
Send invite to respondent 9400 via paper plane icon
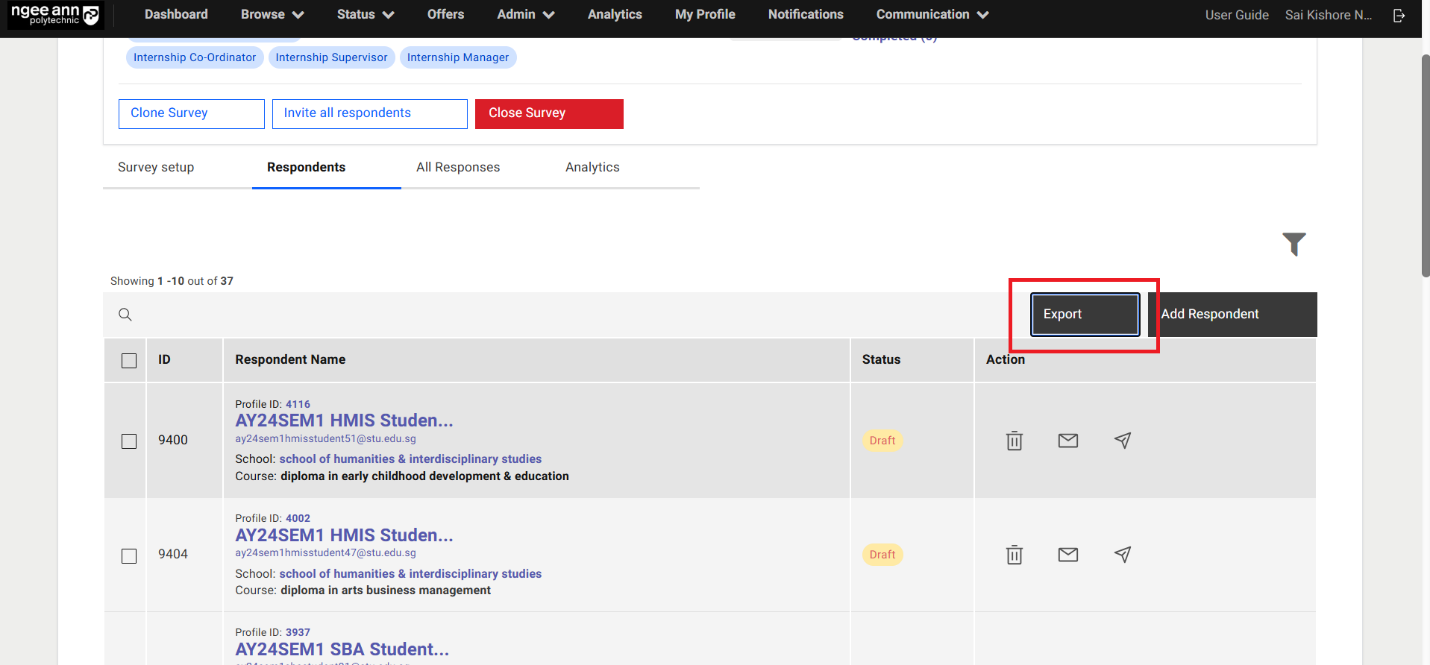click(1122, 440)
